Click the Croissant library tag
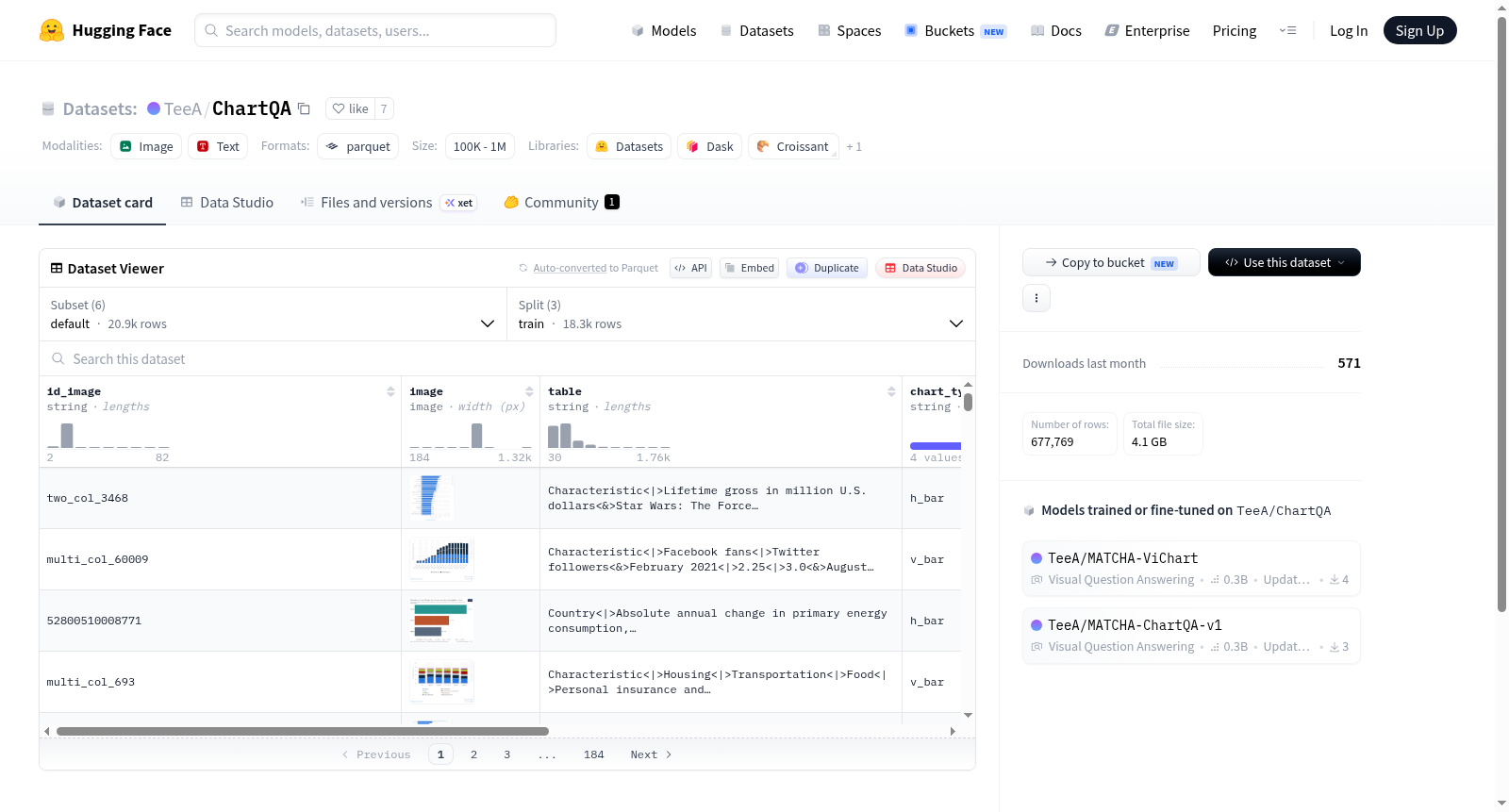The width and height of the screenshot is (1509, 812). pyautogui.click(x=793, y=146)
